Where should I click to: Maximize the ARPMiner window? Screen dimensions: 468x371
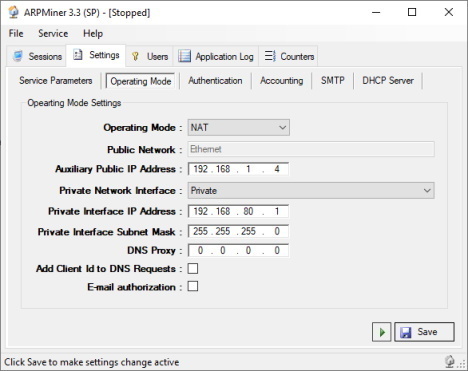[412, 12]
